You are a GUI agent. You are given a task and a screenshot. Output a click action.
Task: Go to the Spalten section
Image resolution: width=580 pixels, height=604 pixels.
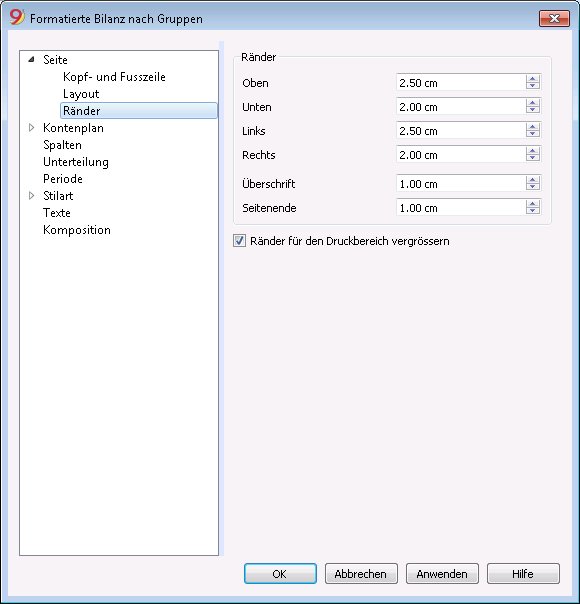62,145
